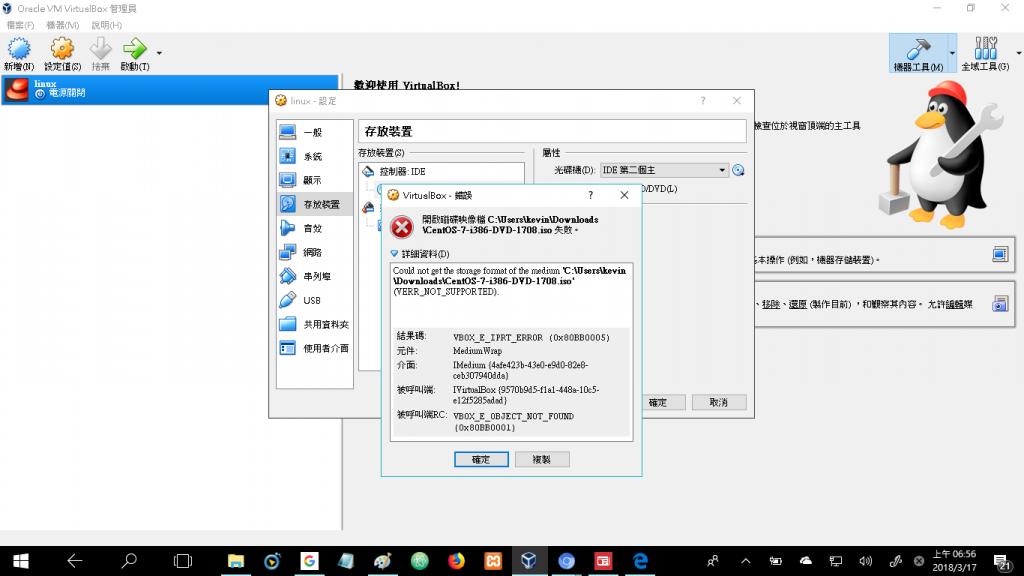Open the Windows Start menu
The image size is (1024, 576).
pyautogui.click(x=20, y=561)
